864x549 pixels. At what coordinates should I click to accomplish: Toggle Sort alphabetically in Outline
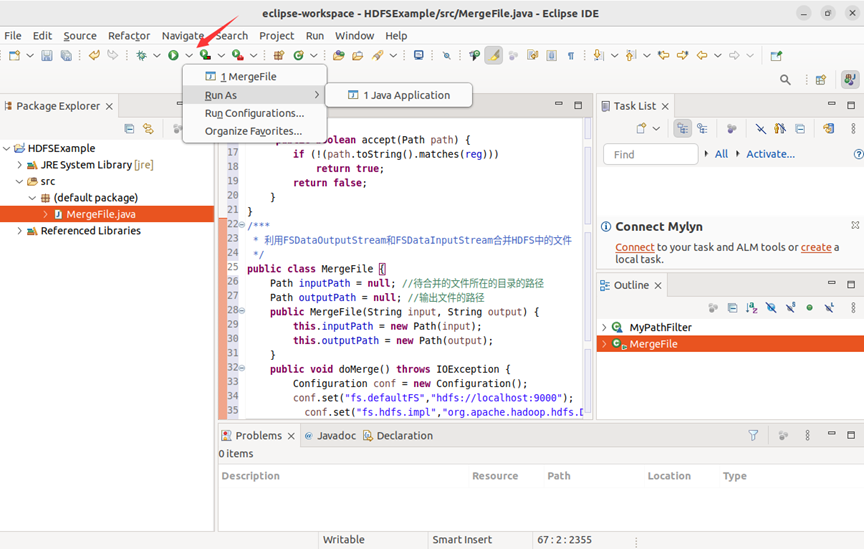coord(752,308)
